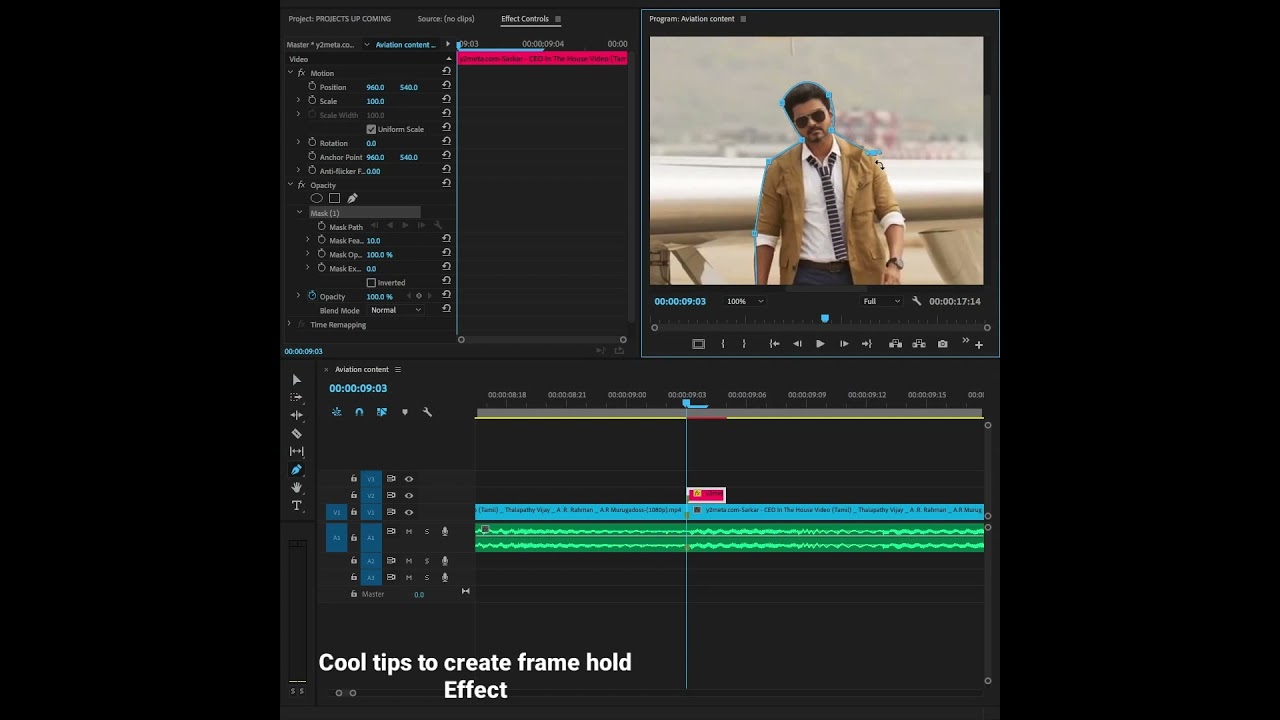Select the Razor tool

pyautogui.click(x=296, y=433)
